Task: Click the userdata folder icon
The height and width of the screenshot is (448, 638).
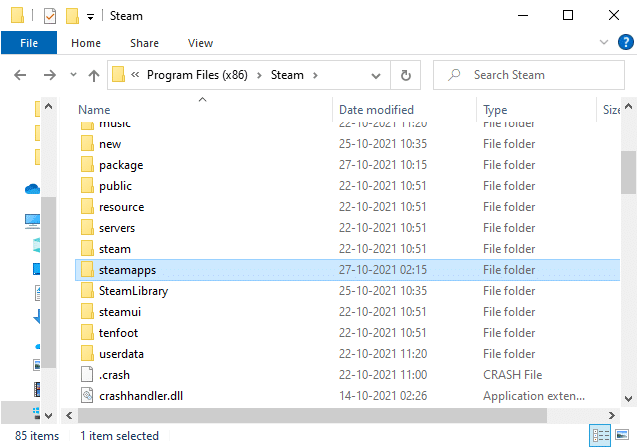Action: [87, 354]
